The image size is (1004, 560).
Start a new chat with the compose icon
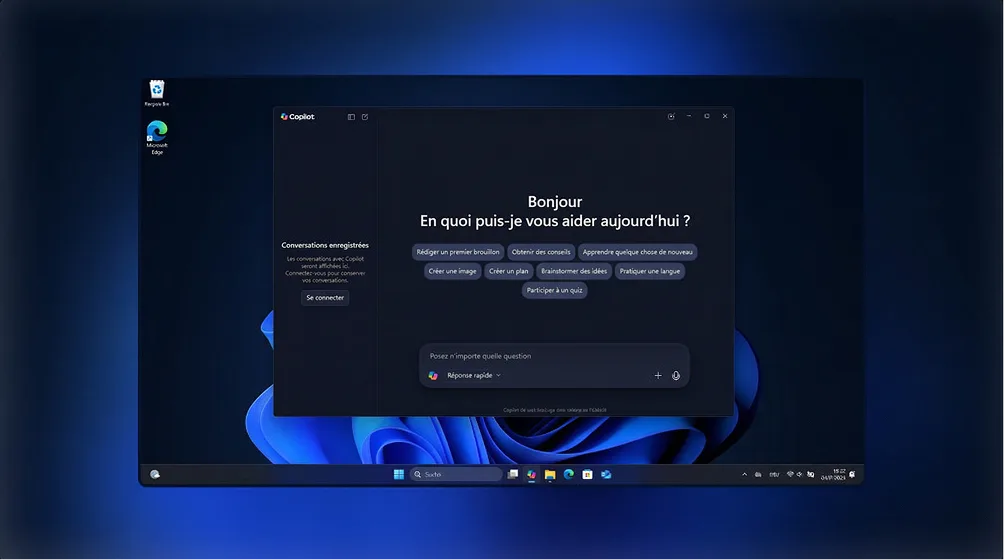click(x=365, y=117)
